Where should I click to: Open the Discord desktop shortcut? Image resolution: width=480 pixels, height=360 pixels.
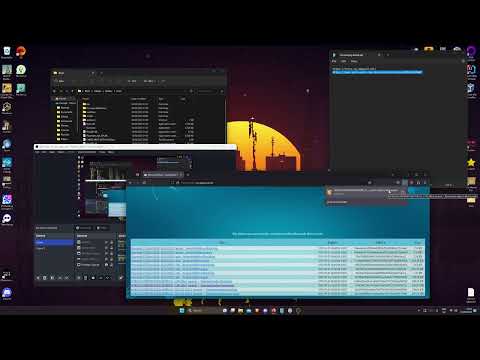pos(7,293)
